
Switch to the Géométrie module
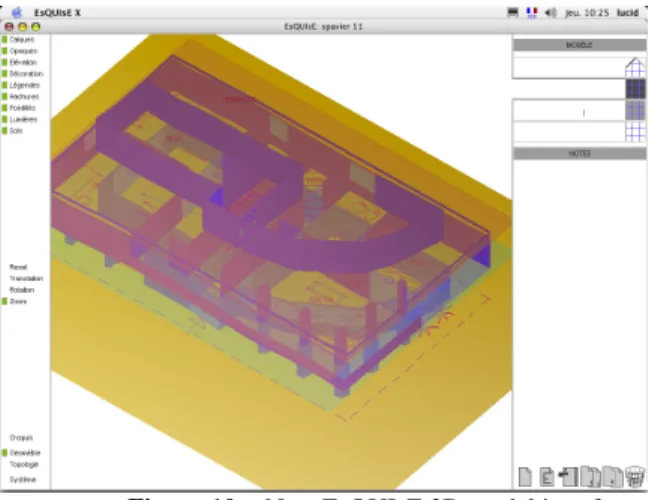pyautogui.click(x=21, y=453)
